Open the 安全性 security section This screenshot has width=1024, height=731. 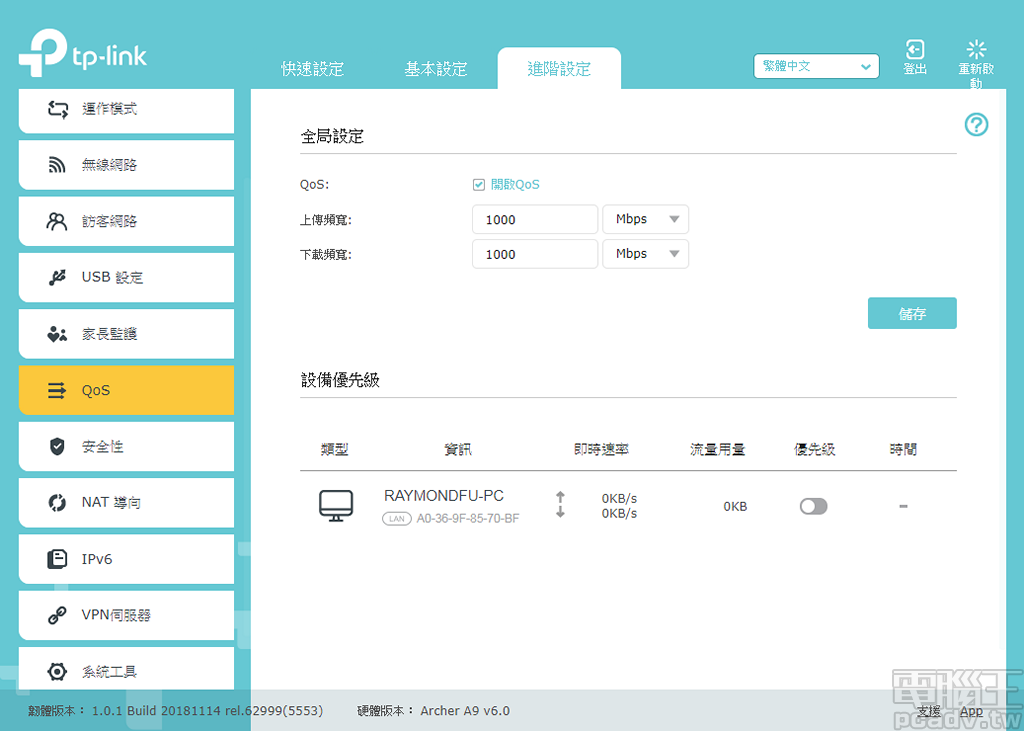(x=57, y=446)
